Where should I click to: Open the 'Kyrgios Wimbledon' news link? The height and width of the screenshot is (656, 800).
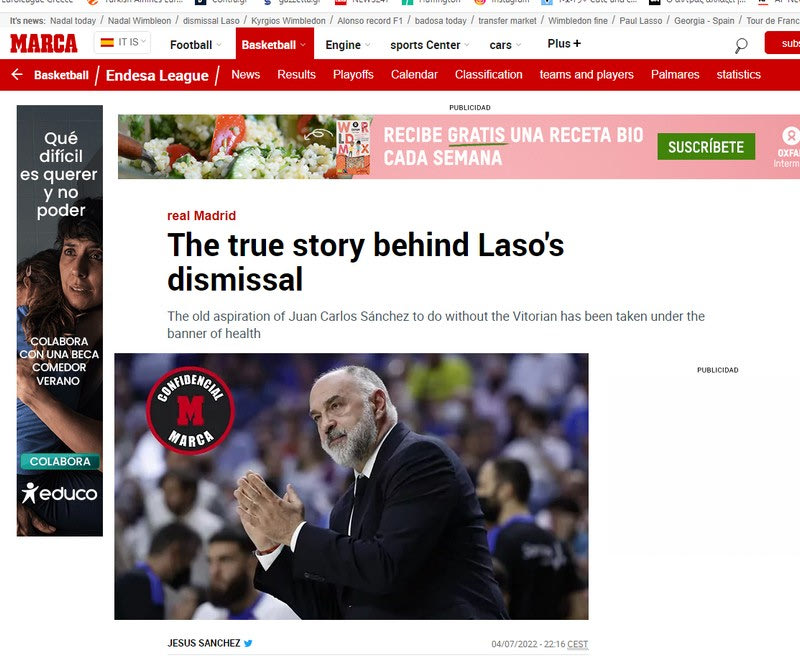pos(288,21)
